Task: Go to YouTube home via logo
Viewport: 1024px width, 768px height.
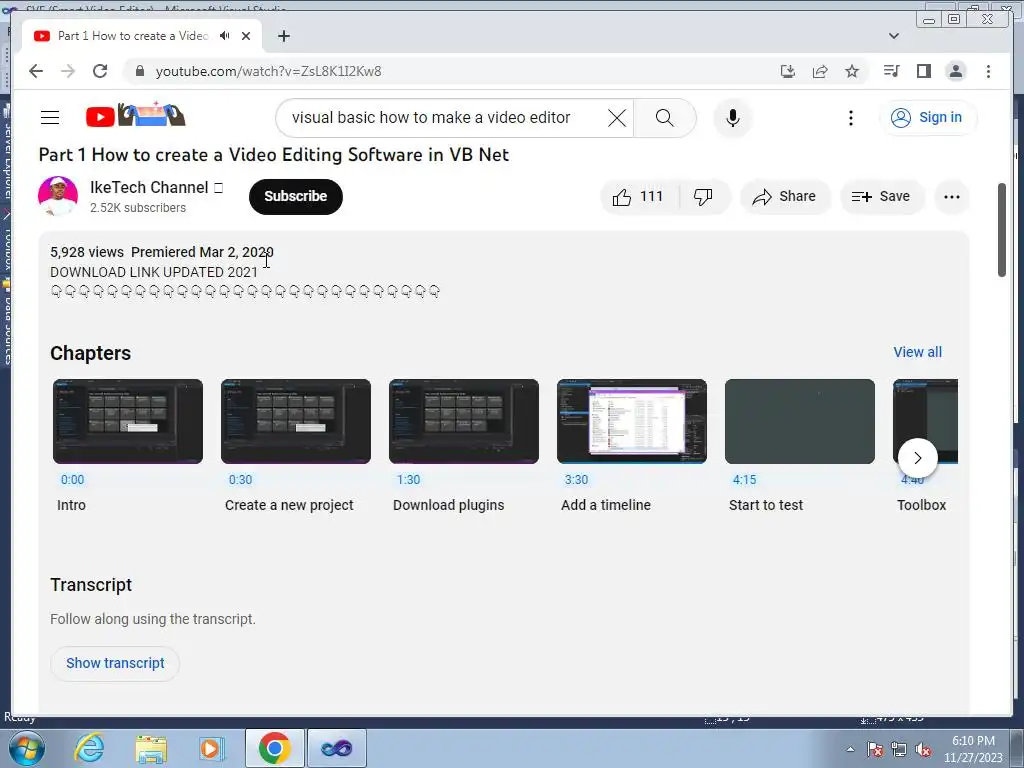Action: point(136,116)
